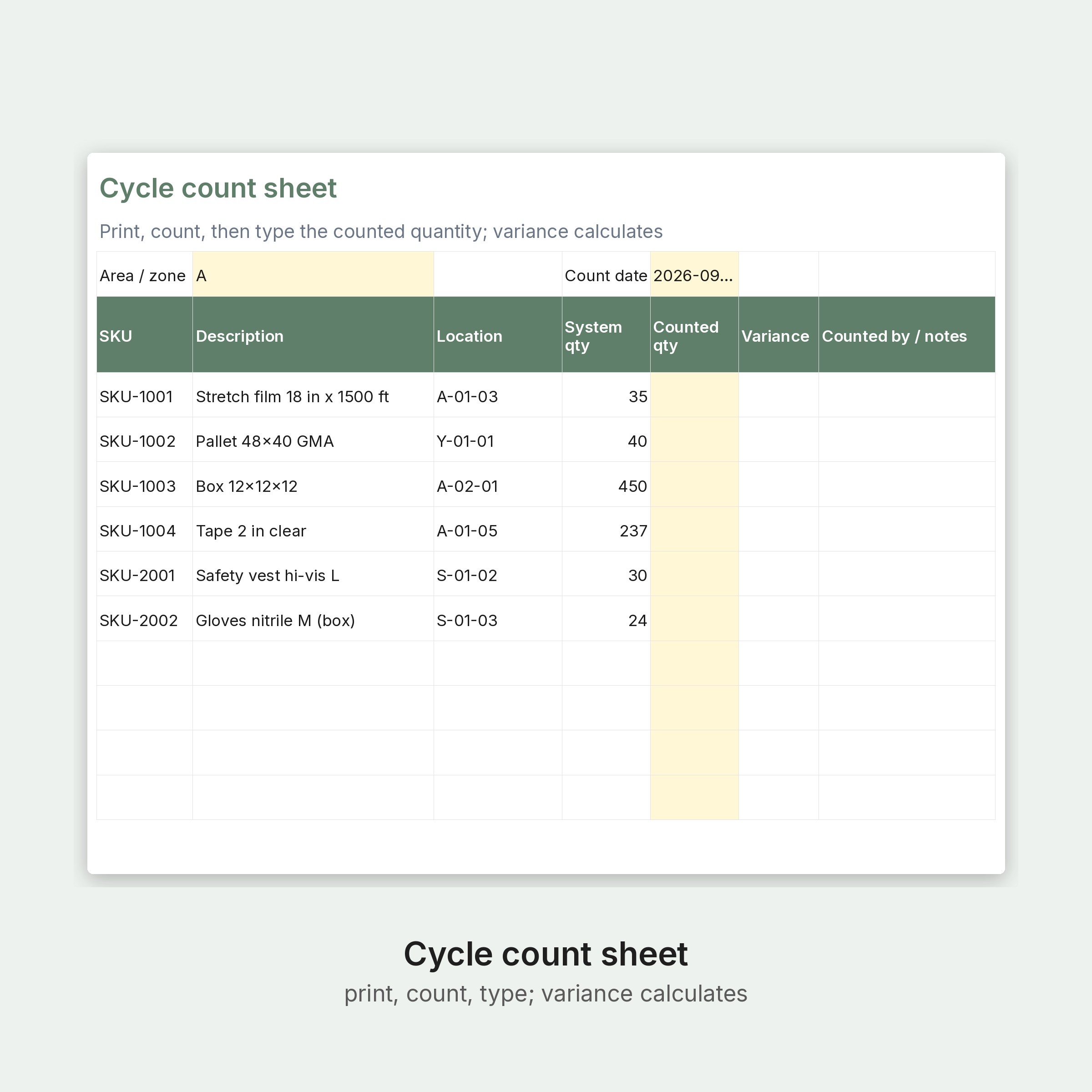Click the SKU column header

point(145,334)
